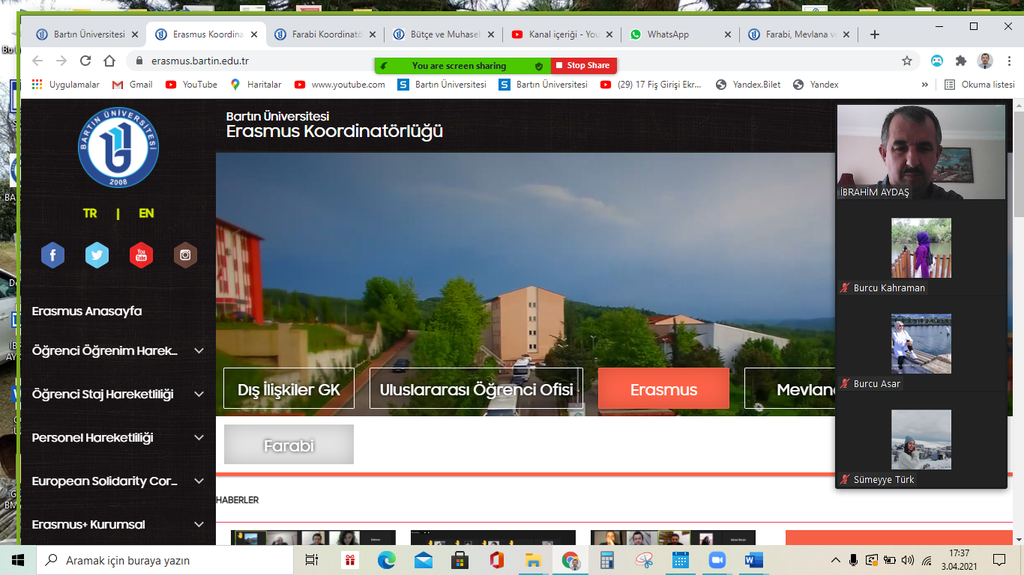Open the notification center icon
This screenshot has width=1024, height=575.
pyautogui.click(x=999, y=560)
